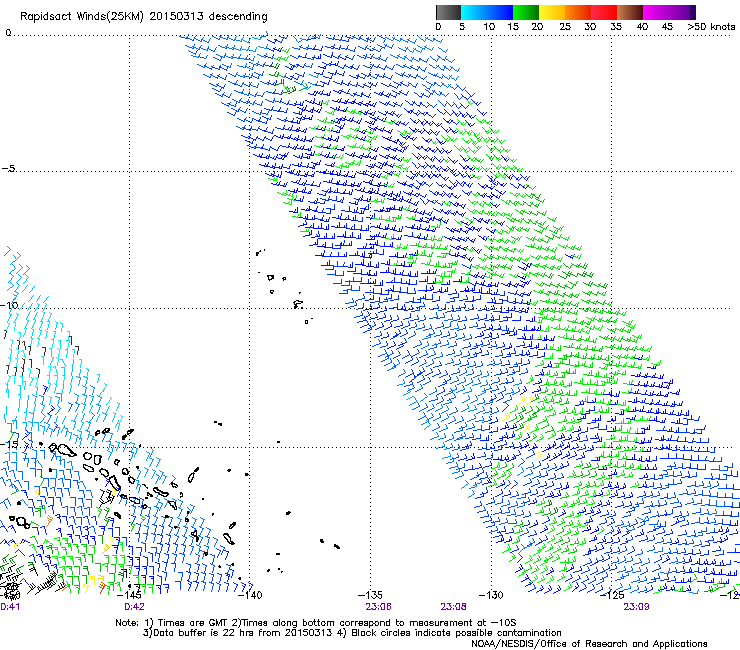Viewport: 740px width, 650px height.
Task: Click the 'Rapidscat Winds(25KM) 20150313 descending' title
Action: point(143,17)
